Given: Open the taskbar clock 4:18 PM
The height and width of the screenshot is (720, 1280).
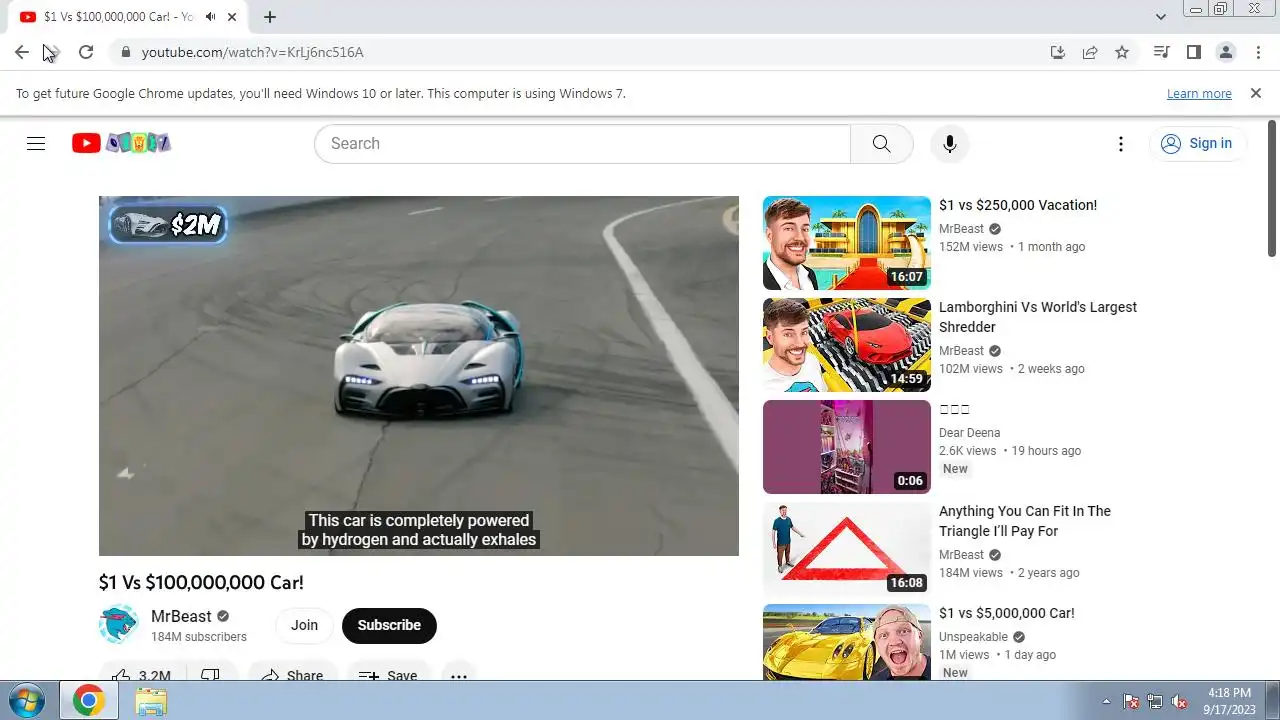Looking at the screenshot, I should tap(1229, 701).
